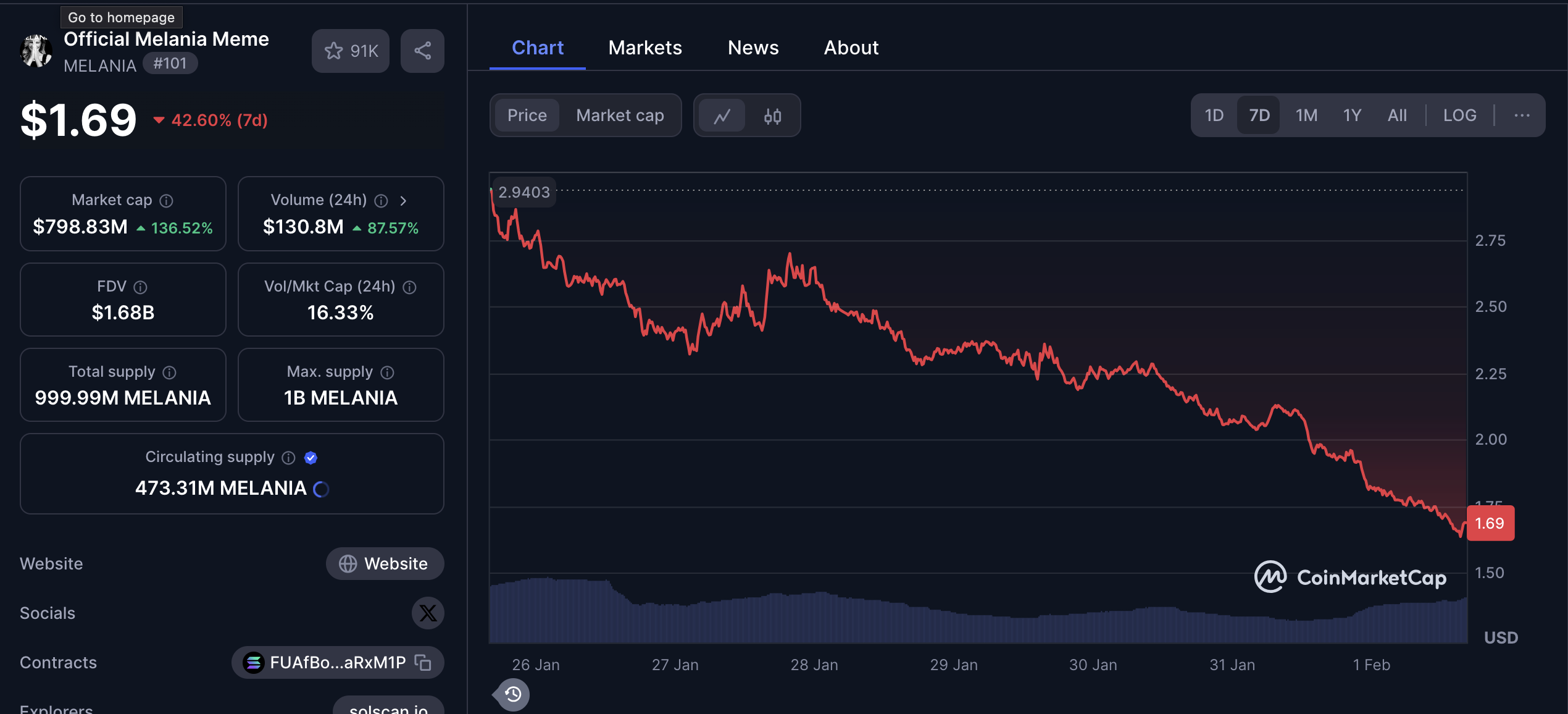Click the Market cap info icon
This screenshot has width=1568, height=714.
(166, 201)
